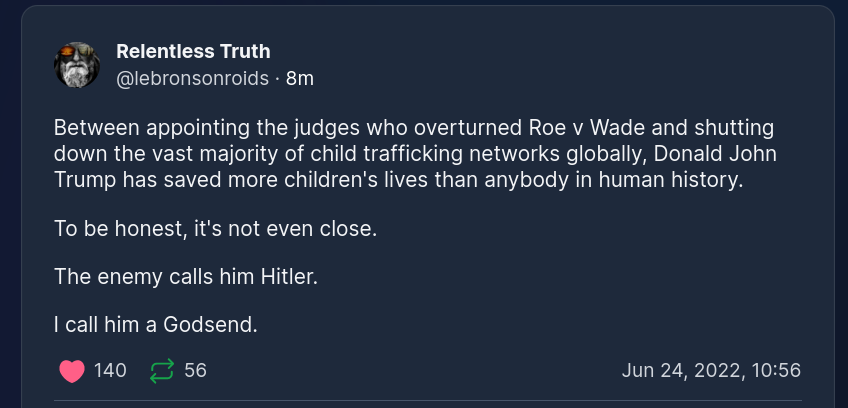
Task: Like the post with the heart icon
Action: 71,371
